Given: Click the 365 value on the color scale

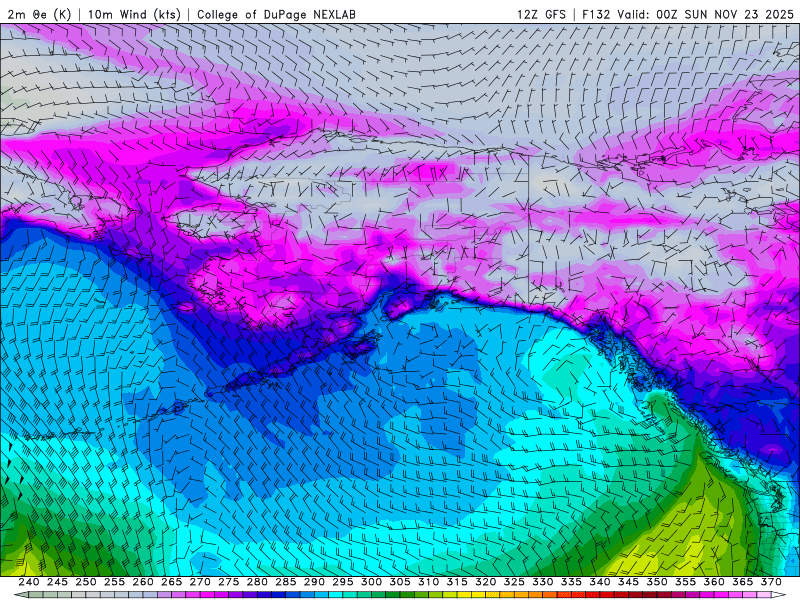Looking at the screenshot, I should [743, 582].
